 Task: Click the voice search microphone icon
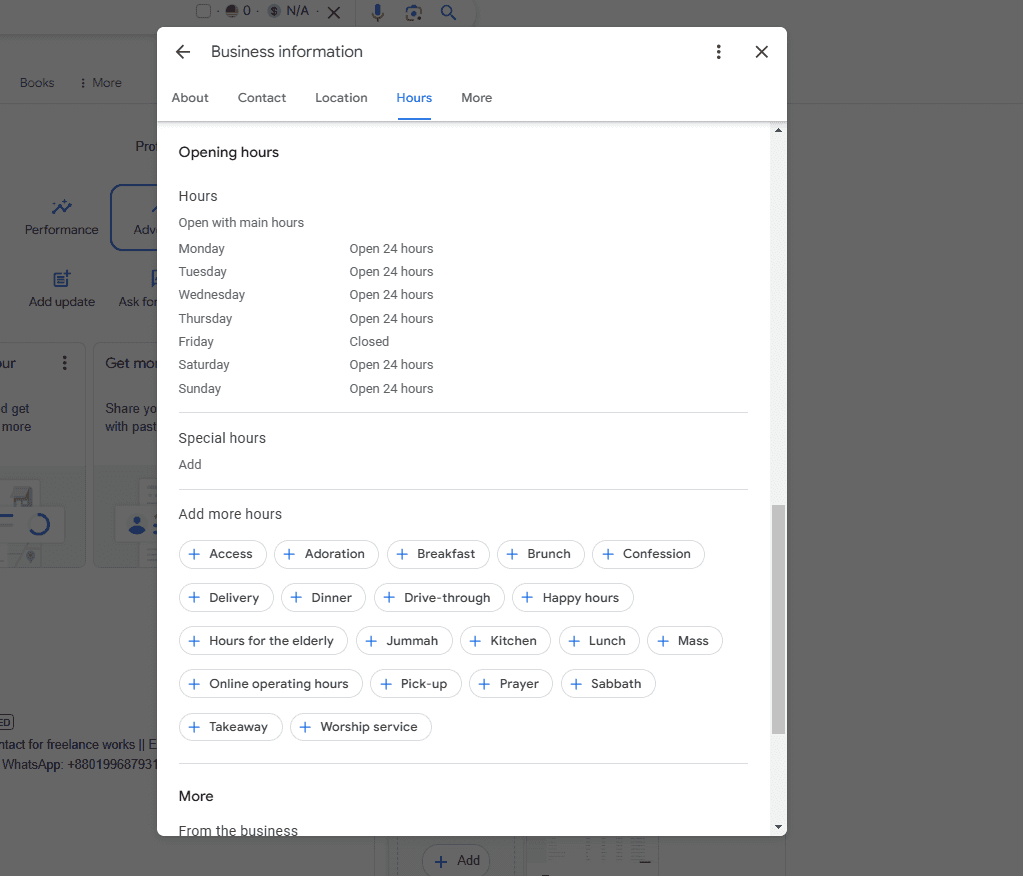click(x=377, y=12)
